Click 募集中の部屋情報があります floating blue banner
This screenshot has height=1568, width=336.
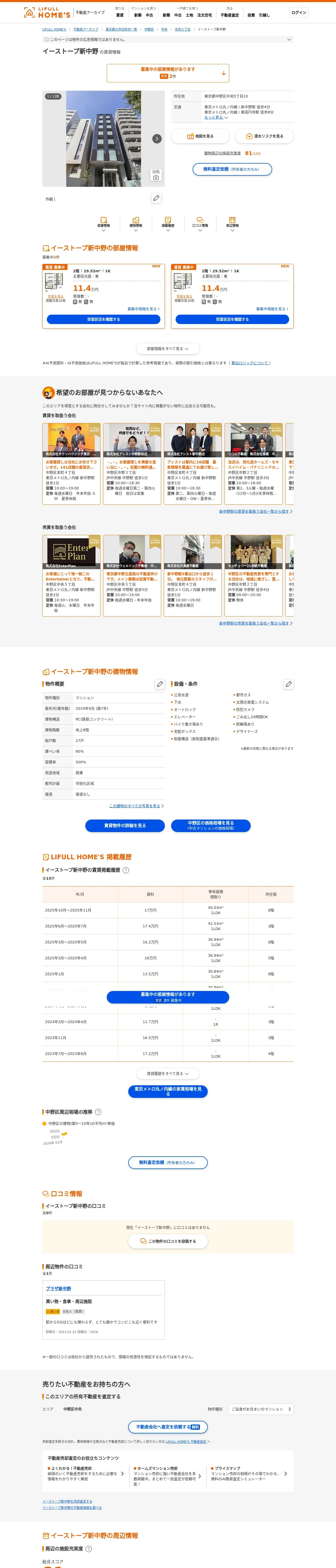click(168, 996)
